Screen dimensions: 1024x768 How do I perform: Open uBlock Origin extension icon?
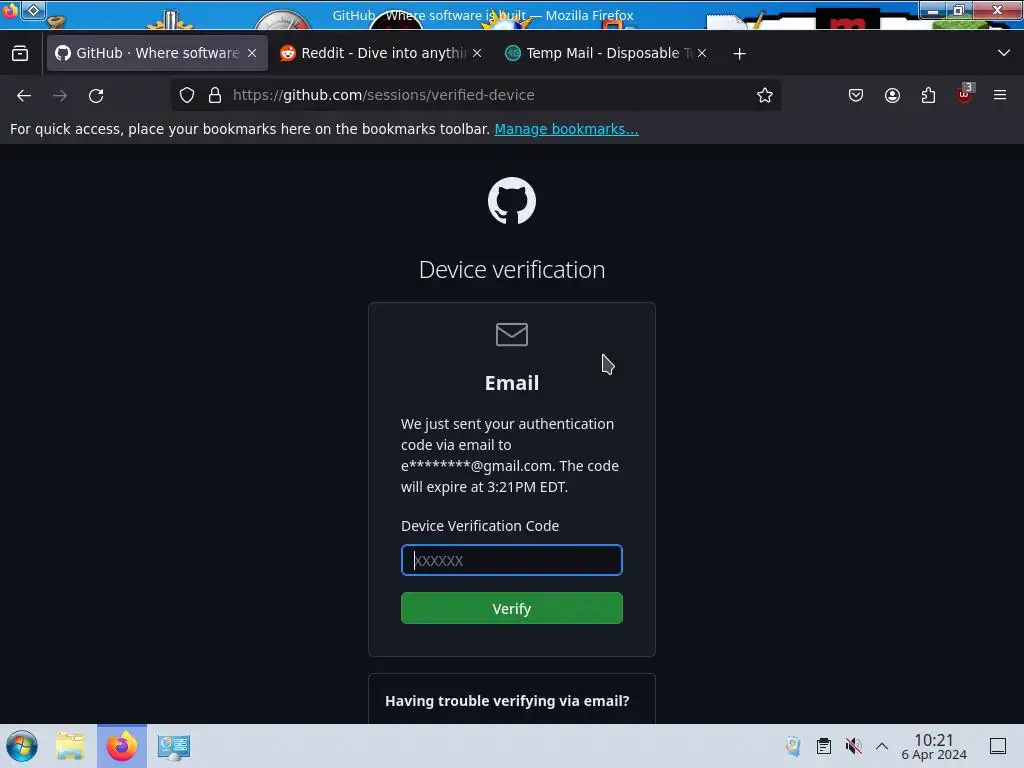[x=965, y=95]
